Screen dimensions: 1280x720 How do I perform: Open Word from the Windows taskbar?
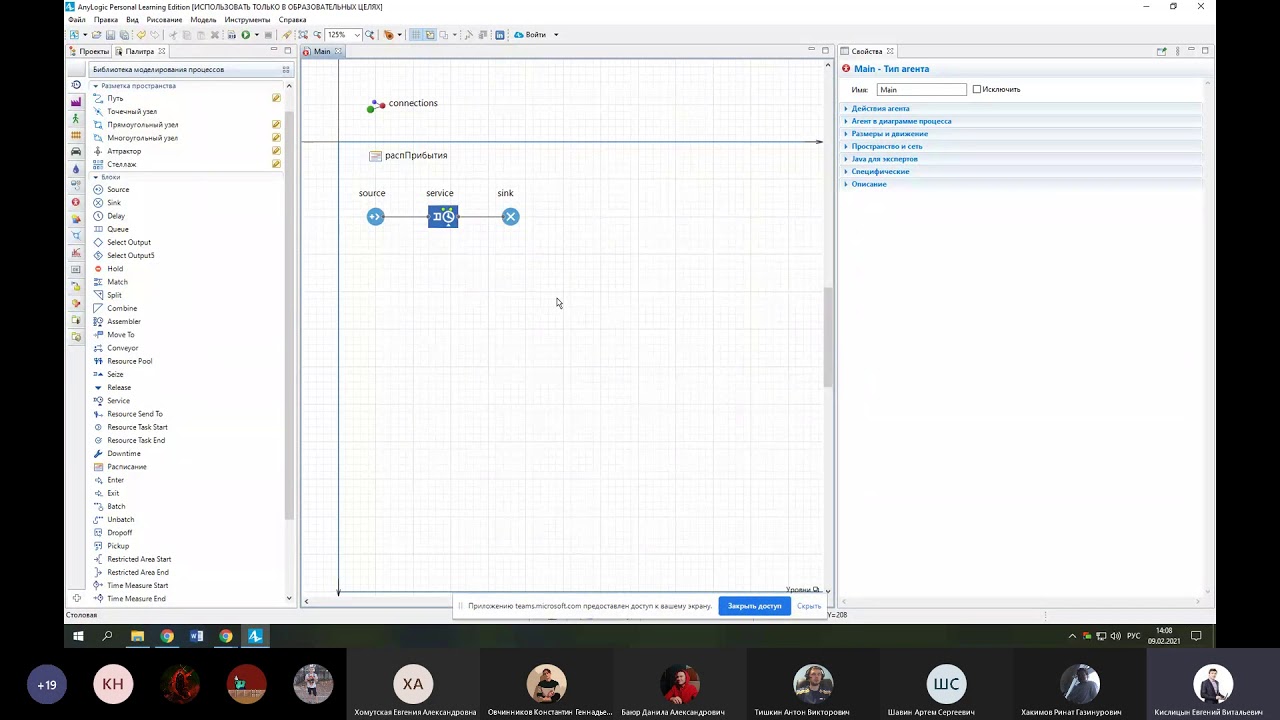(x=196, y=636)
